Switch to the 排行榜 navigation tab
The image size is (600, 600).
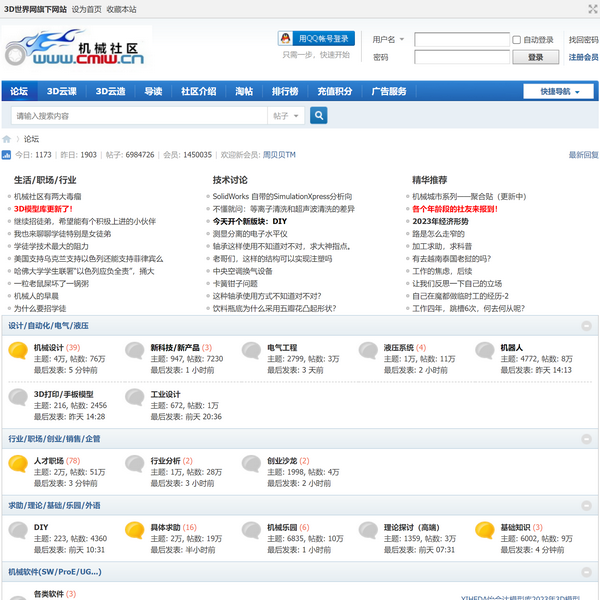click(x=285, y=91)
